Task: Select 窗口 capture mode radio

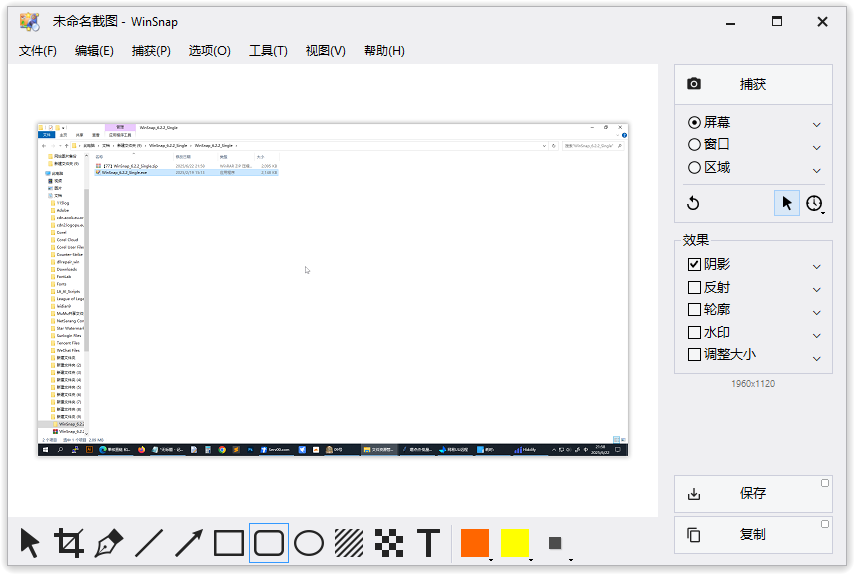Action: [x=694, y=145]
